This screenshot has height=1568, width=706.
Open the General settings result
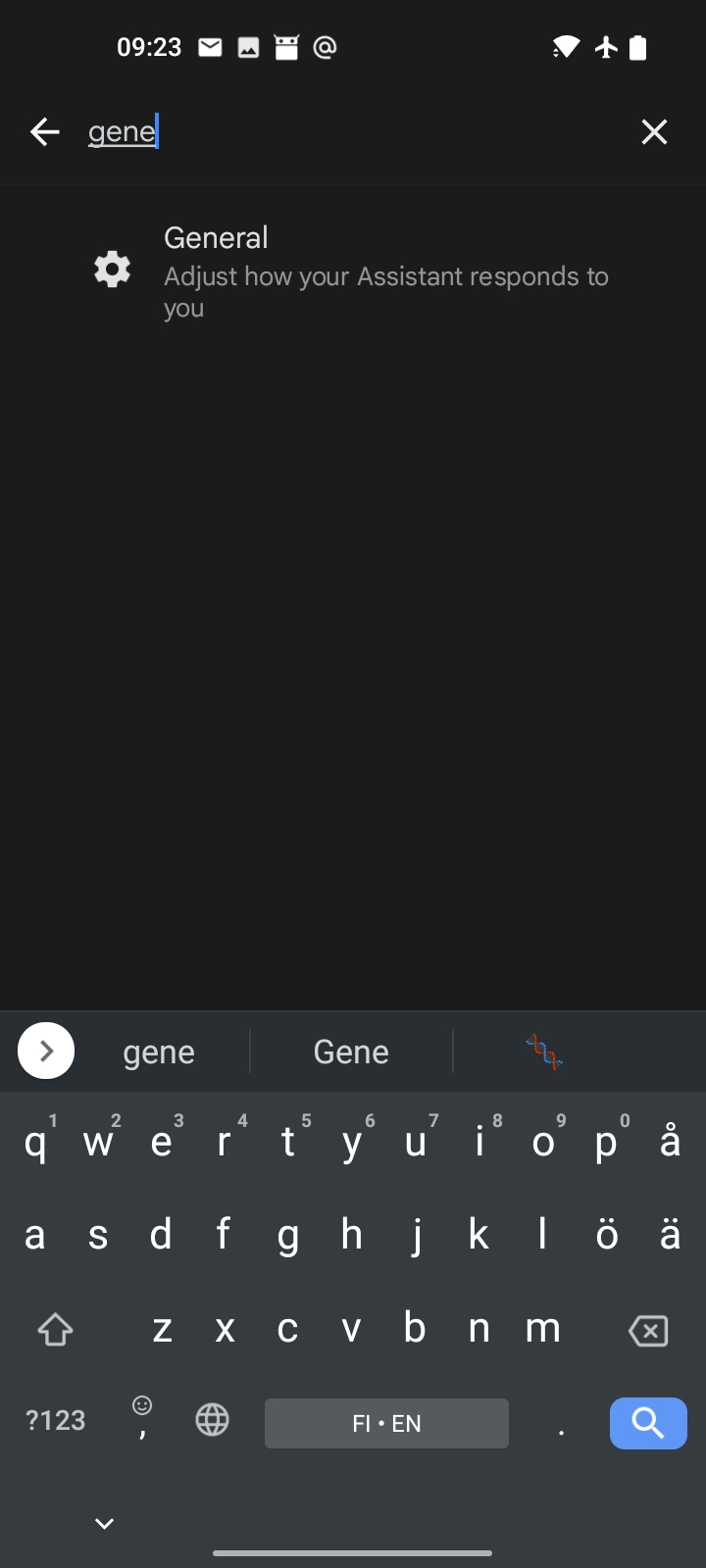point(385,271)
